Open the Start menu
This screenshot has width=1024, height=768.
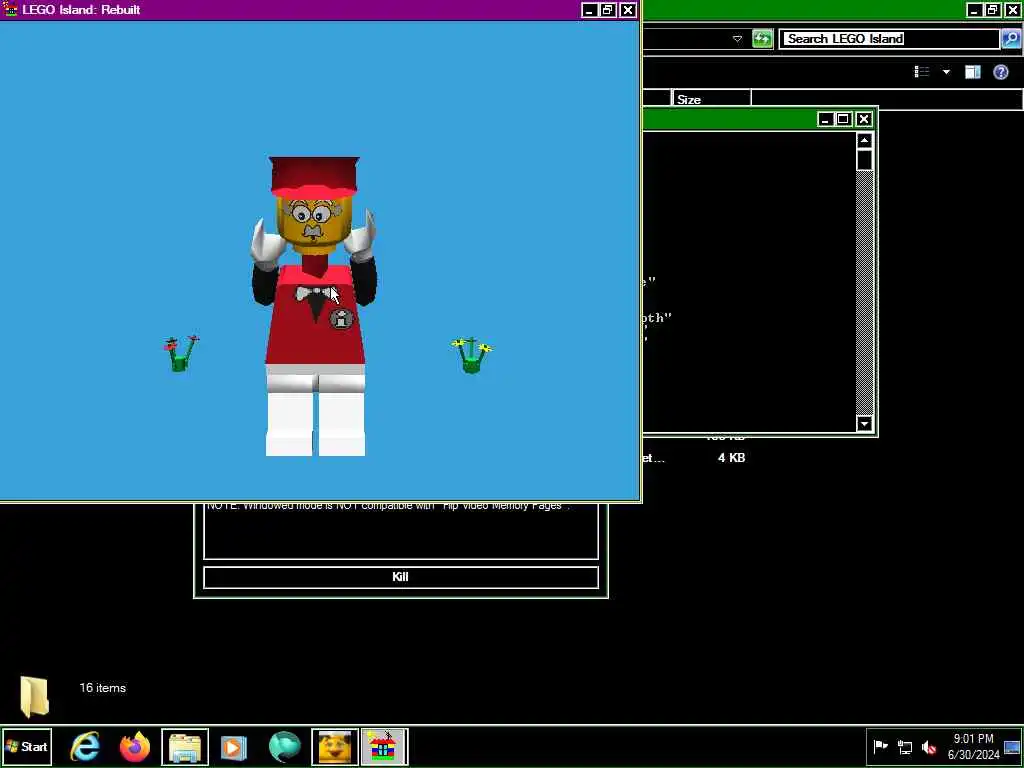click(26, 746)
